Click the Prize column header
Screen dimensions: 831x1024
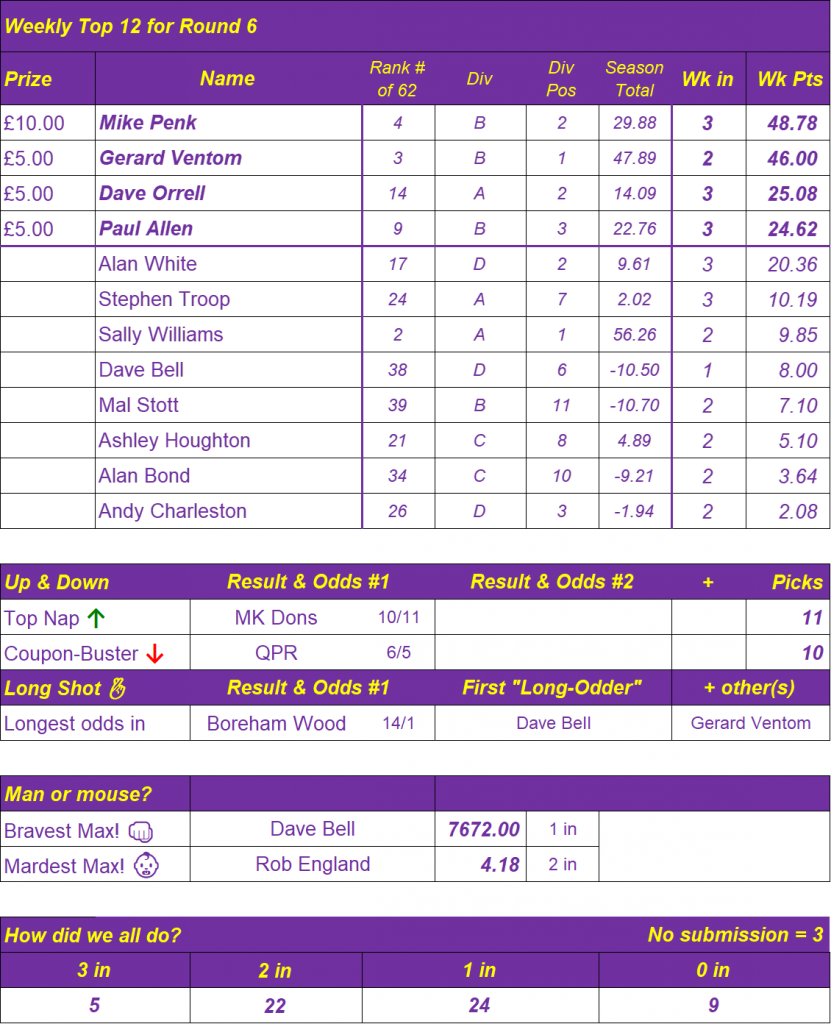28,79
